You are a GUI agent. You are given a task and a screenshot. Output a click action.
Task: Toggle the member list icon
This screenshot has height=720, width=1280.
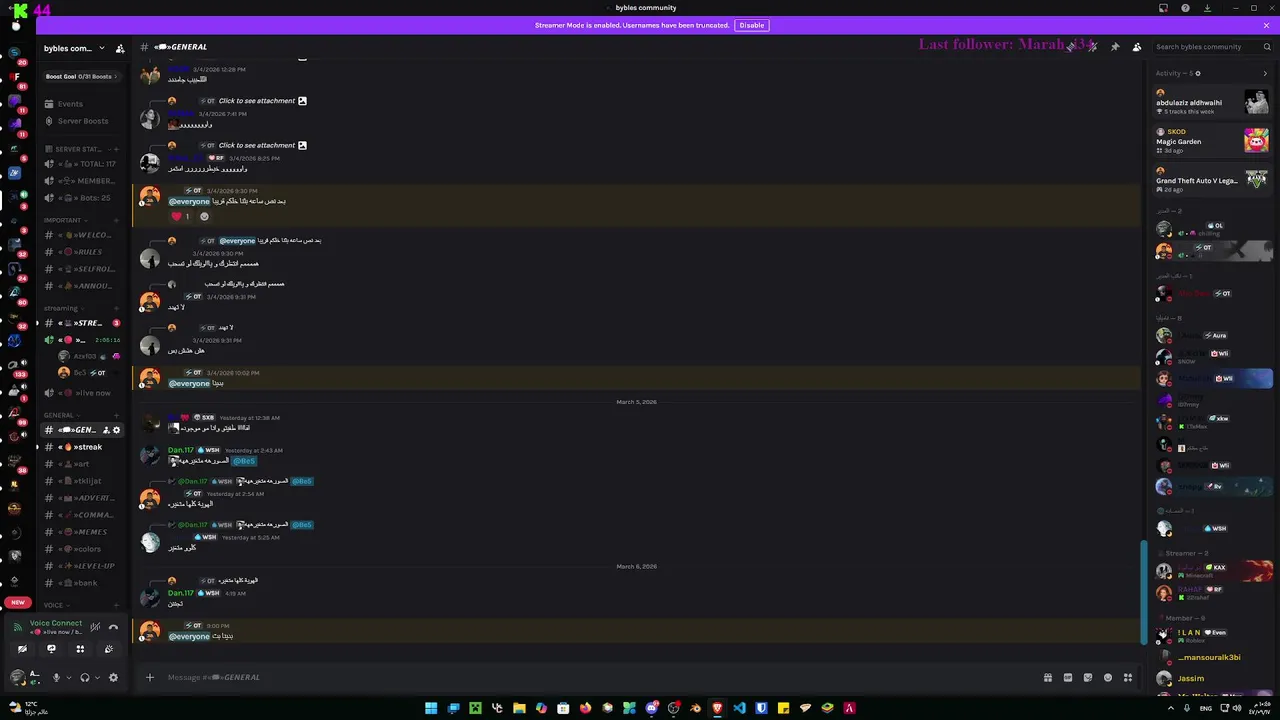click(x=1137, y=47)
